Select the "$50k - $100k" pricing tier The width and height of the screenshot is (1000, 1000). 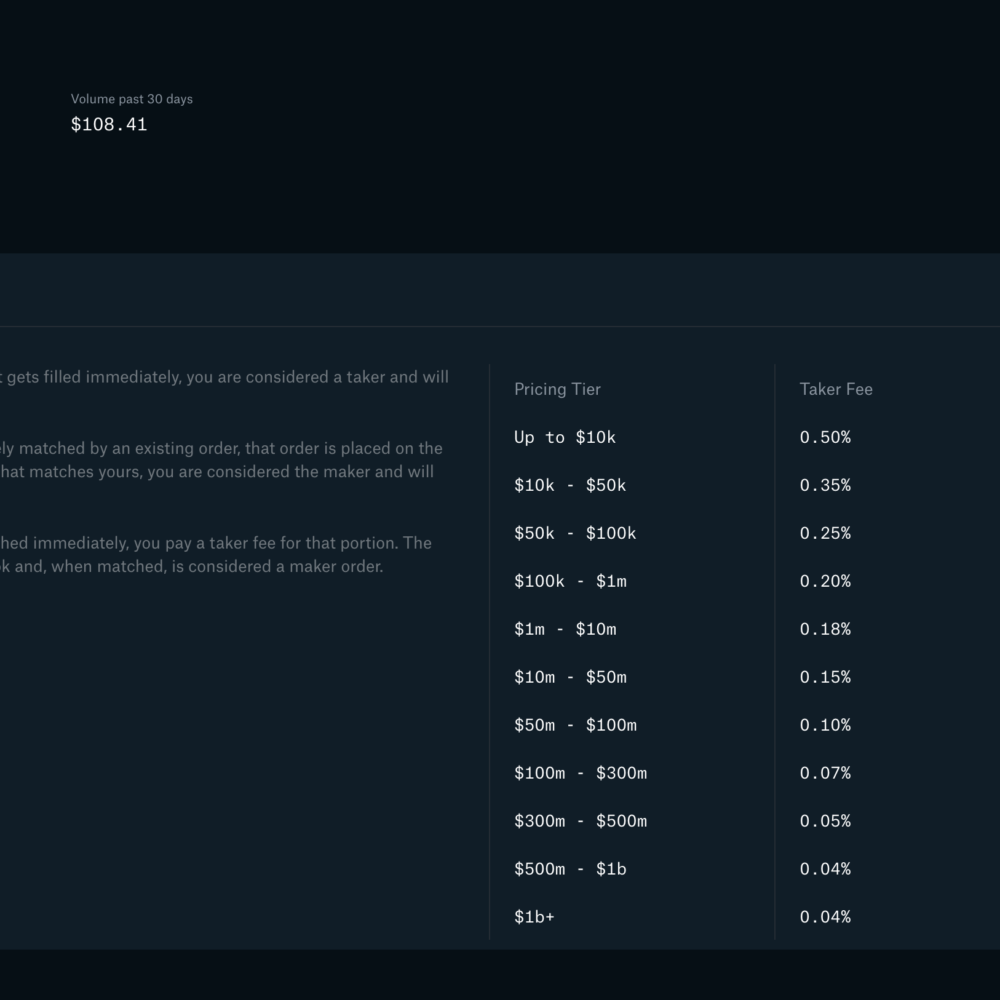(575, 533)
